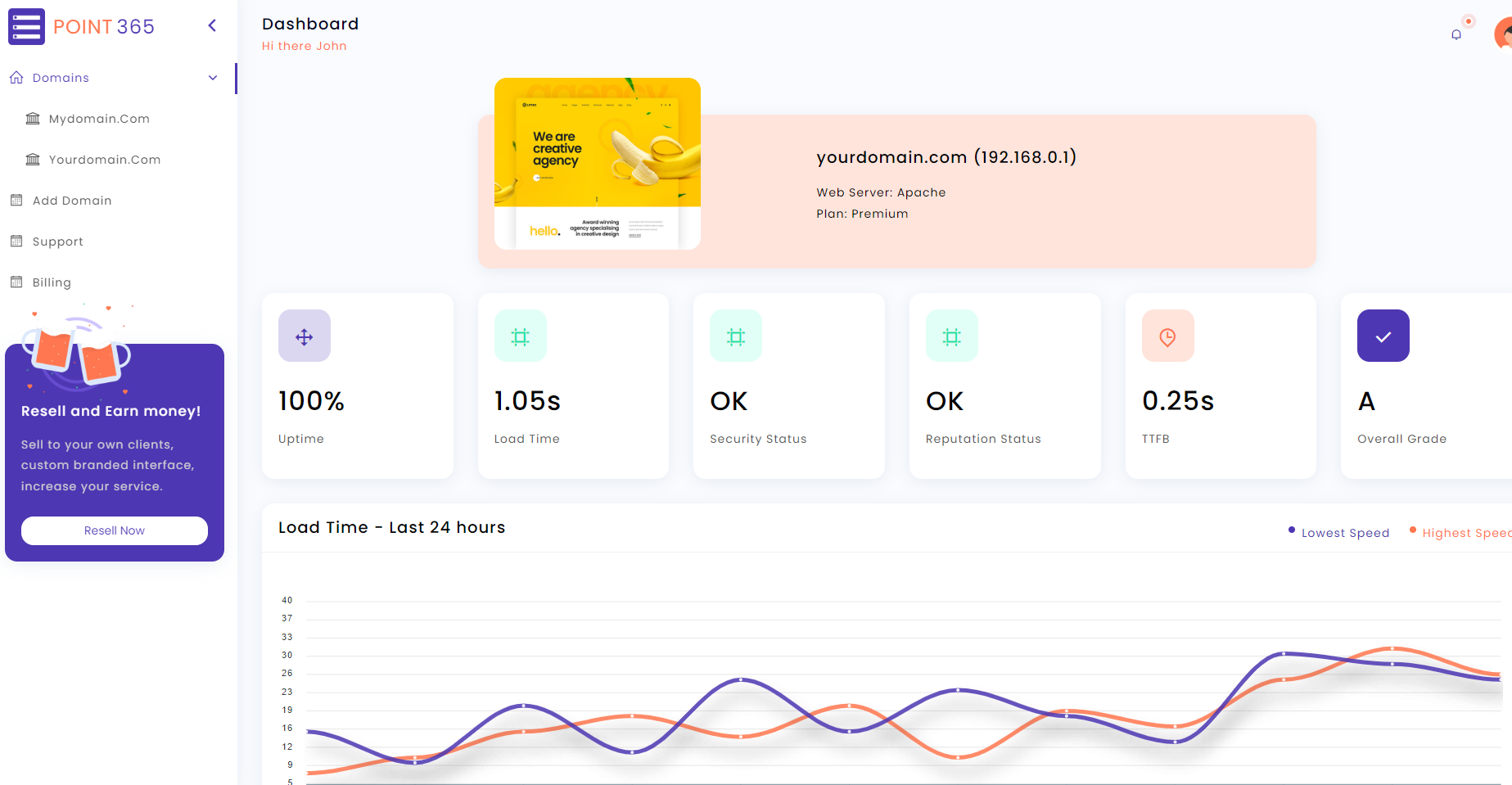This screenshot has height=785, width=1512.
Task: Click the Uptime move icon
Action: click(x=304, y=336)
